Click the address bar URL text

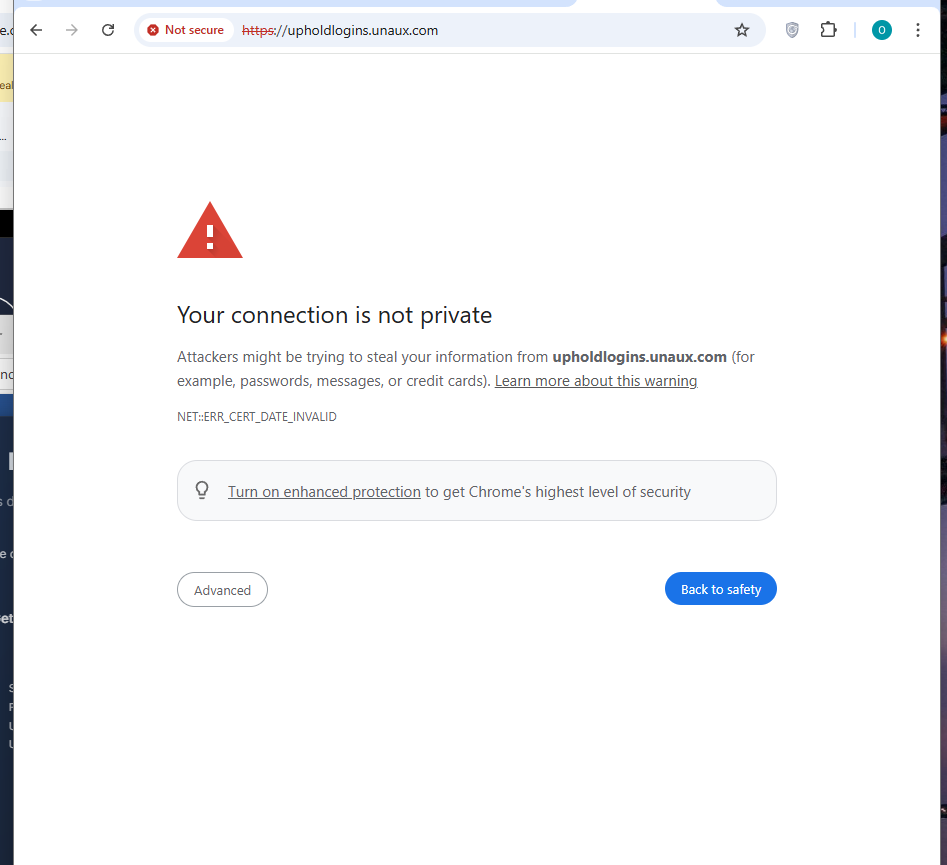click(340, 30)
